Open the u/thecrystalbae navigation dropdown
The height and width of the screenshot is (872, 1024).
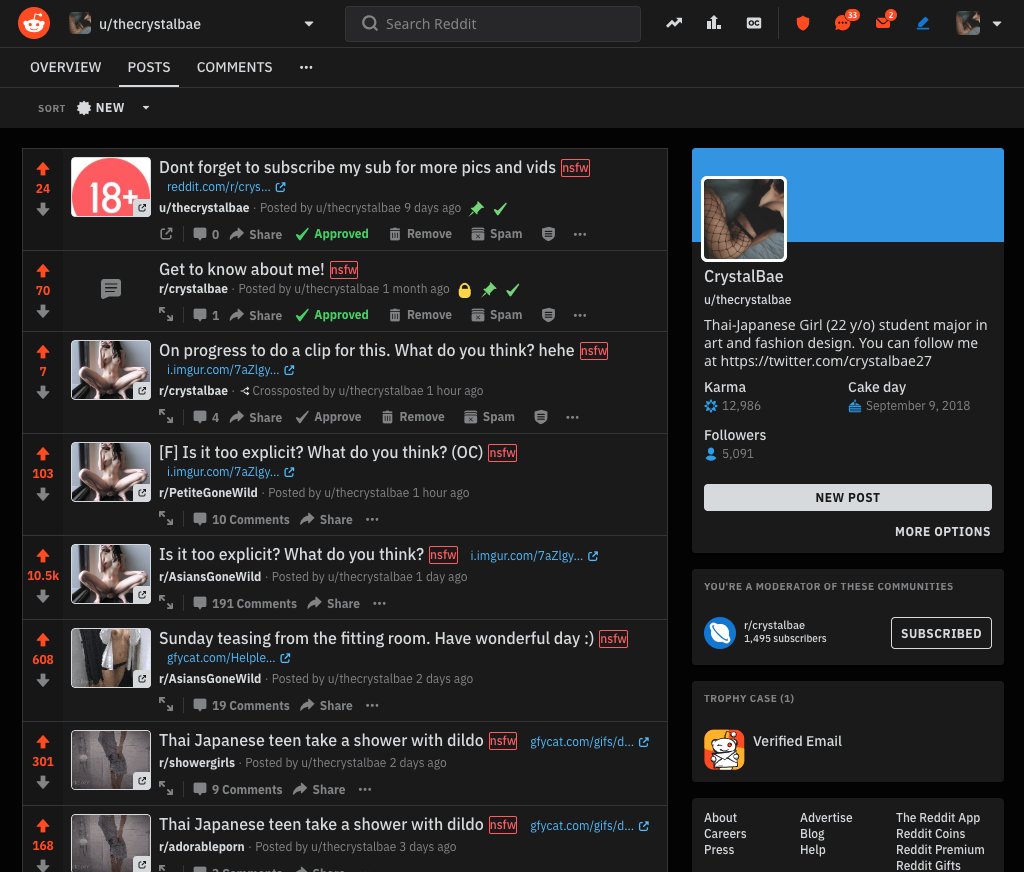coord(309,24)
